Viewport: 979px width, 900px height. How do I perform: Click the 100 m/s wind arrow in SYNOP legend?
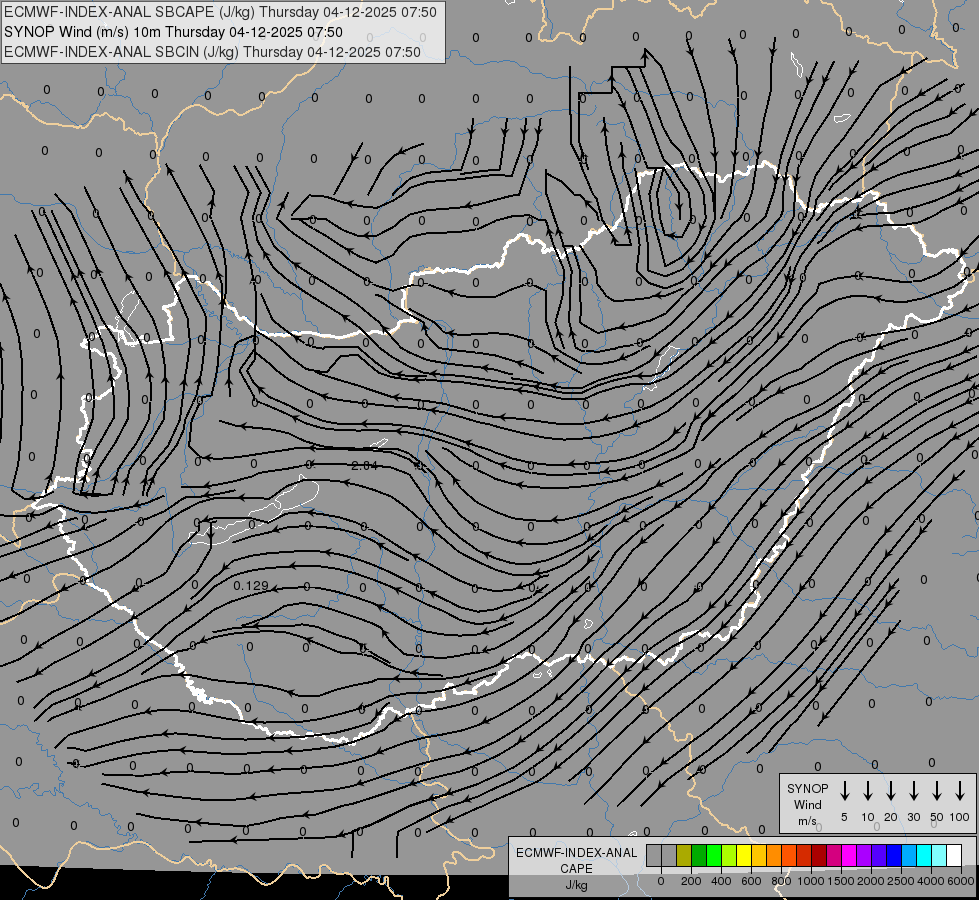(x=960, y=791)
